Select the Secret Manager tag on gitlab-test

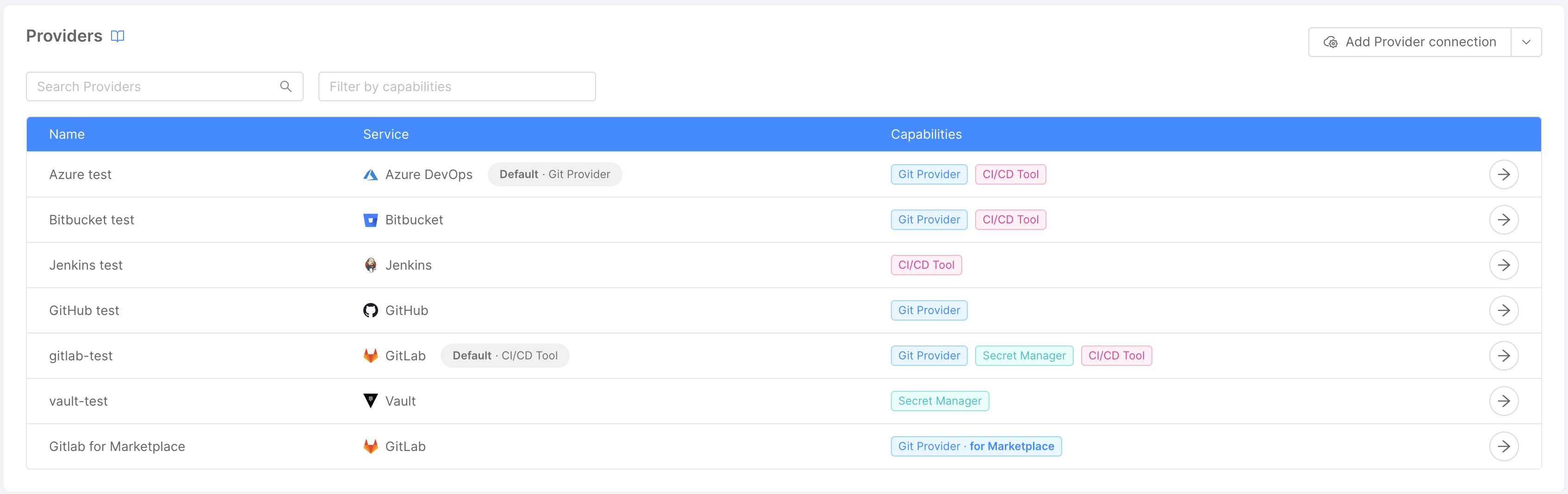tap(1024, 355)
